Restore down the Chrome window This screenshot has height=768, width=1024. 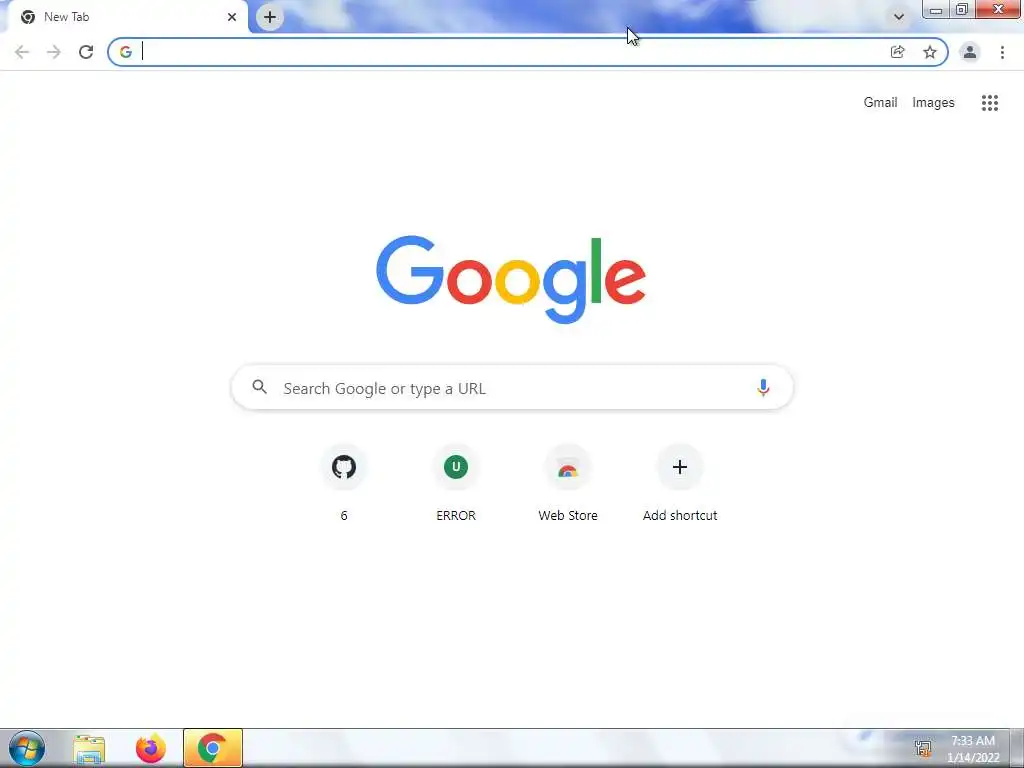tap(961, 9)
